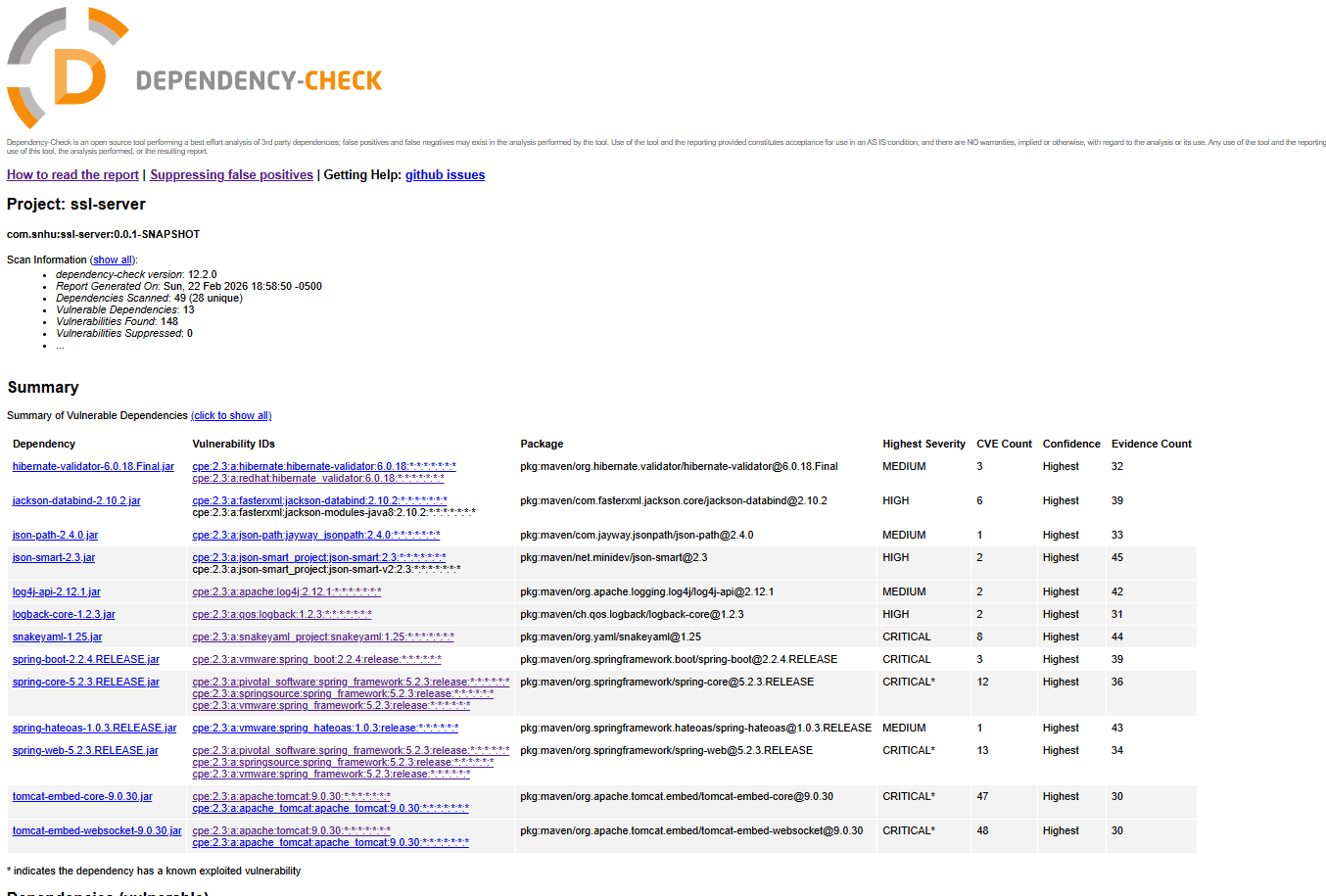Image resolution: width=1326 pixels, height=896 pixels.
Task: Open spring-web row's springsource:spring_framework cpe link
Action: click(x=343, y=763)
